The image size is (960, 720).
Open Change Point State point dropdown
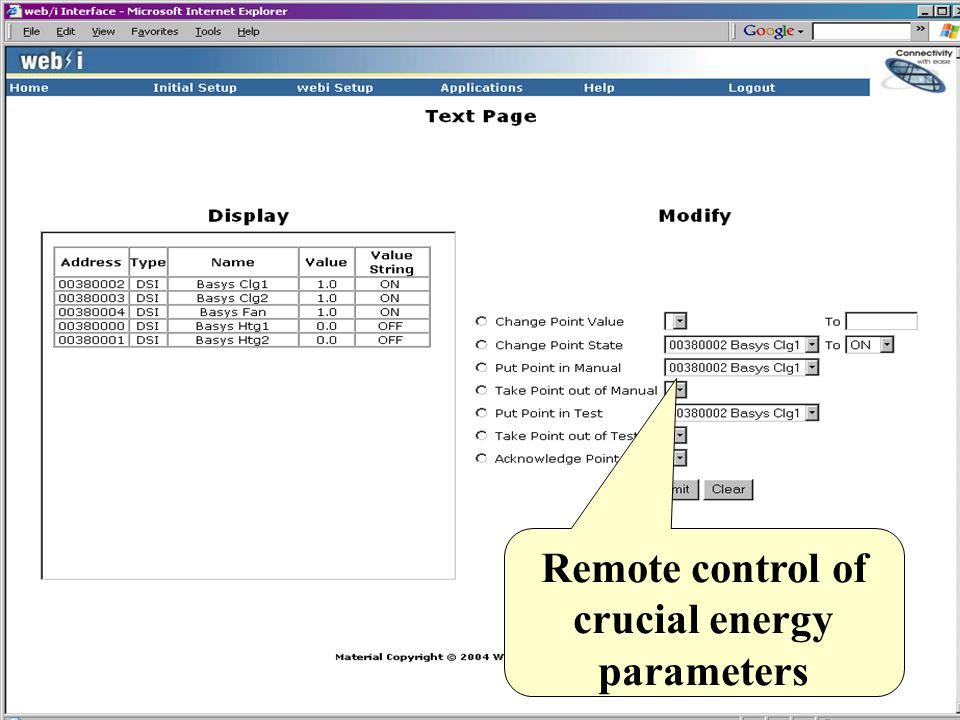tap(741, 345)
